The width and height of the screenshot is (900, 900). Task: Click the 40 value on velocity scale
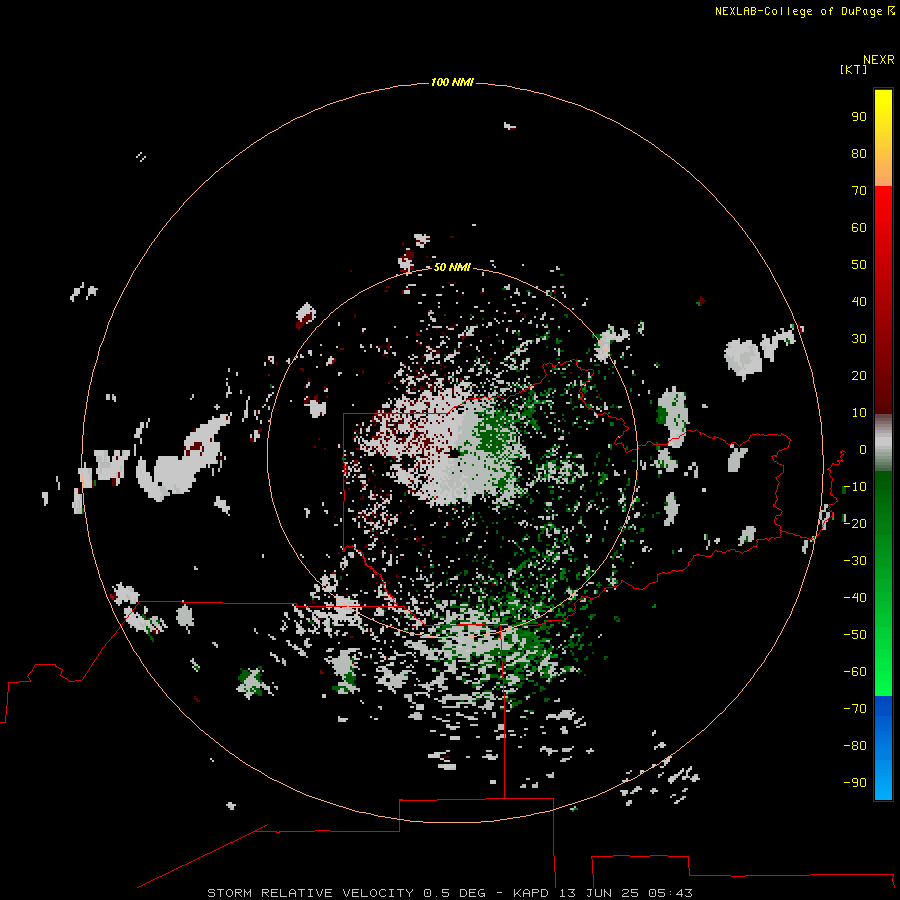[x=859, y=301]
